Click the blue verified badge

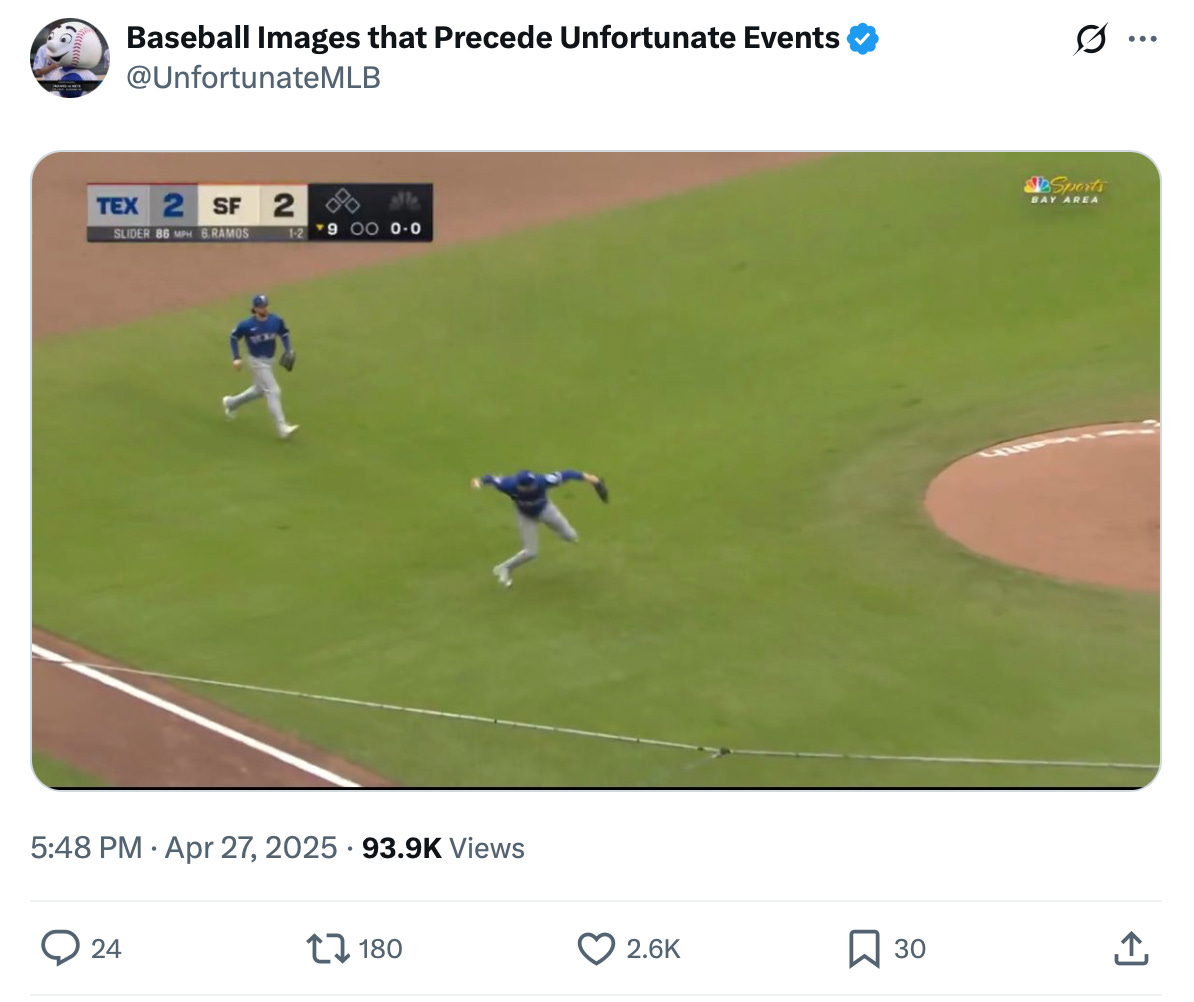(x=863, y=38)
